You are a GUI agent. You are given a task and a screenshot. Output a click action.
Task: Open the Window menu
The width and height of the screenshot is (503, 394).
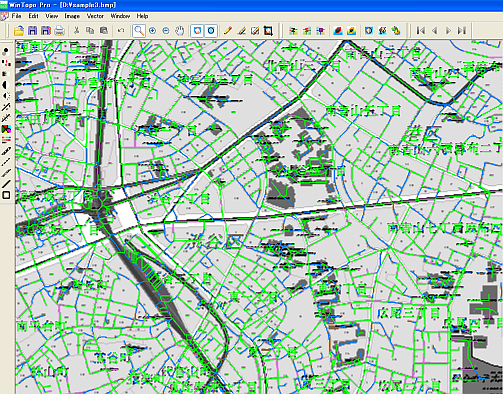click(x=120, y=16)
